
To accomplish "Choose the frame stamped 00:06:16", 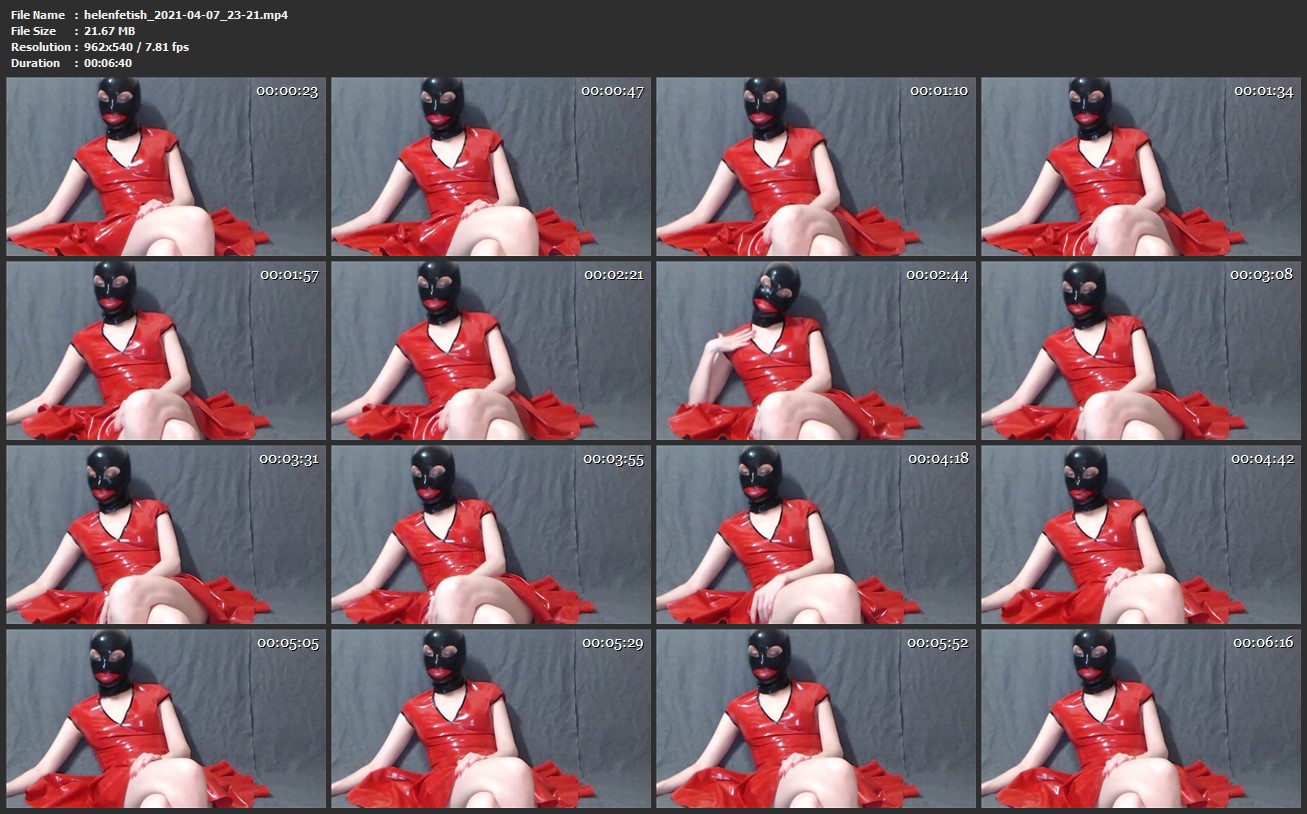I will click(1141, 719).
